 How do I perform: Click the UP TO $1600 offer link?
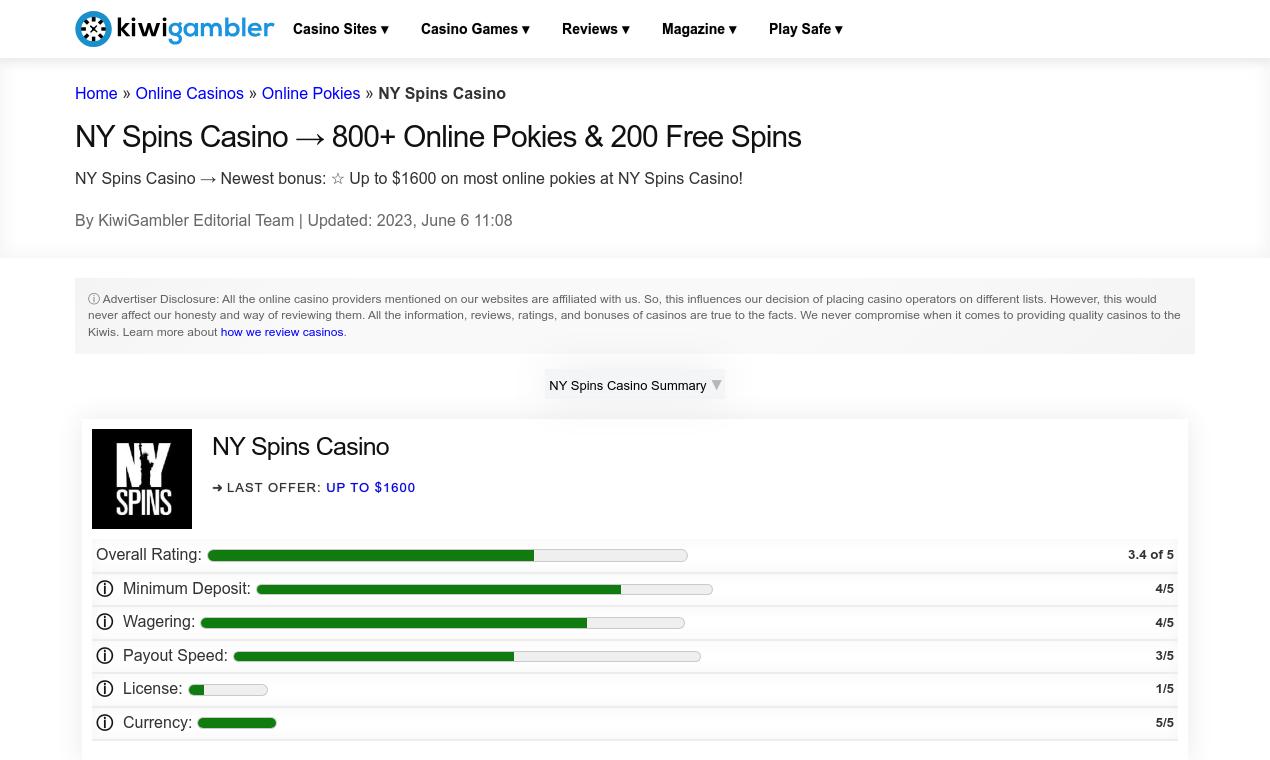371,488
